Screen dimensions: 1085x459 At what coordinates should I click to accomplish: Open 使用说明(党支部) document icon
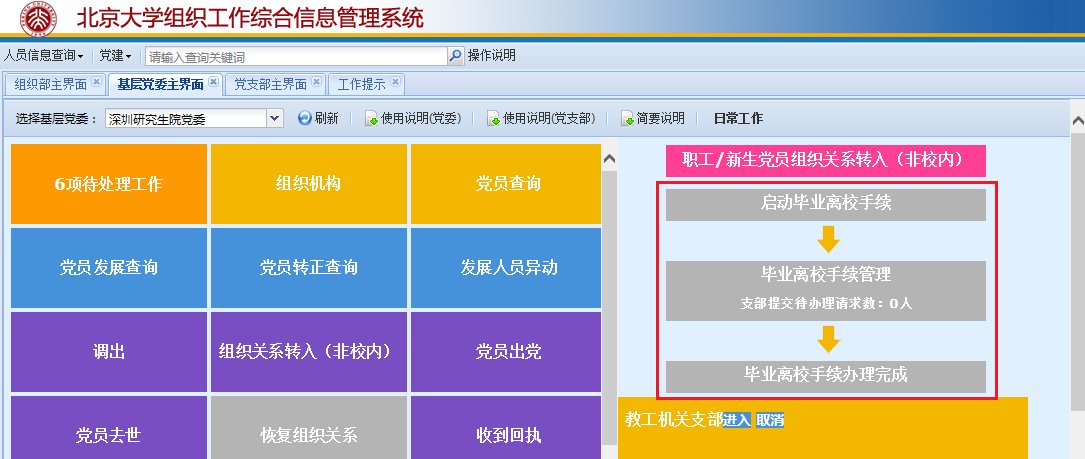coord(493,119)
